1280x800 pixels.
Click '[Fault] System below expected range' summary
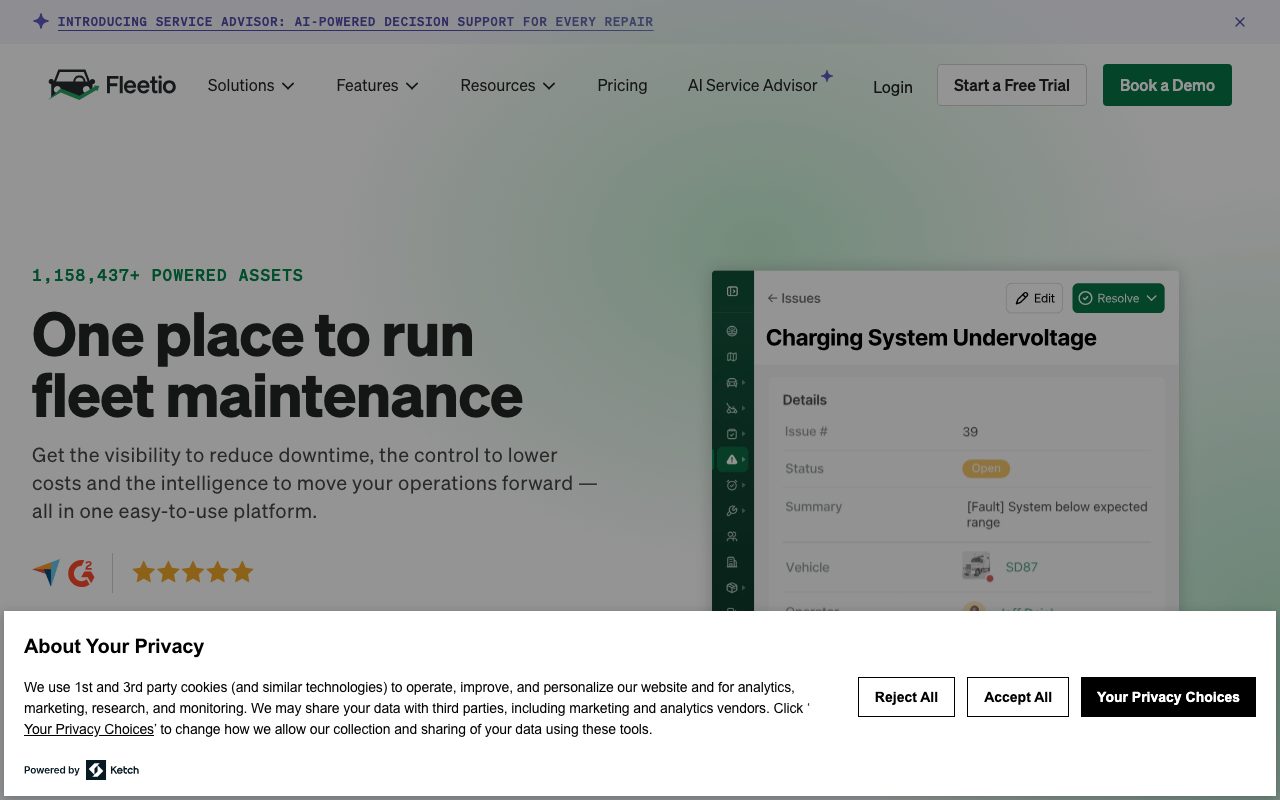(1057, 514)
